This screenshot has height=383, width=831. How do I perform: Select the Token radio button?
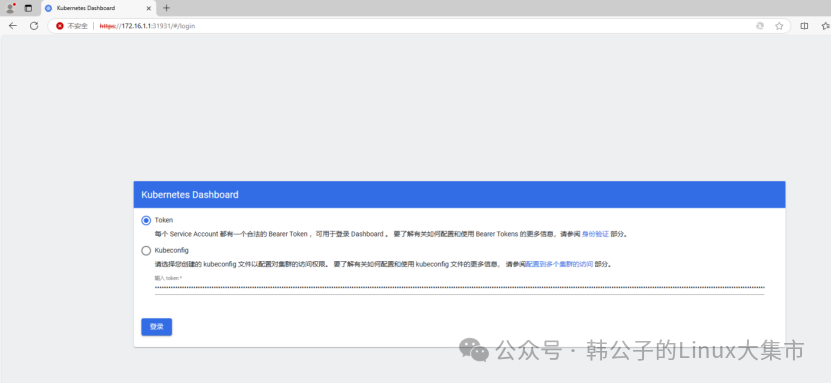tap(146, 220)
